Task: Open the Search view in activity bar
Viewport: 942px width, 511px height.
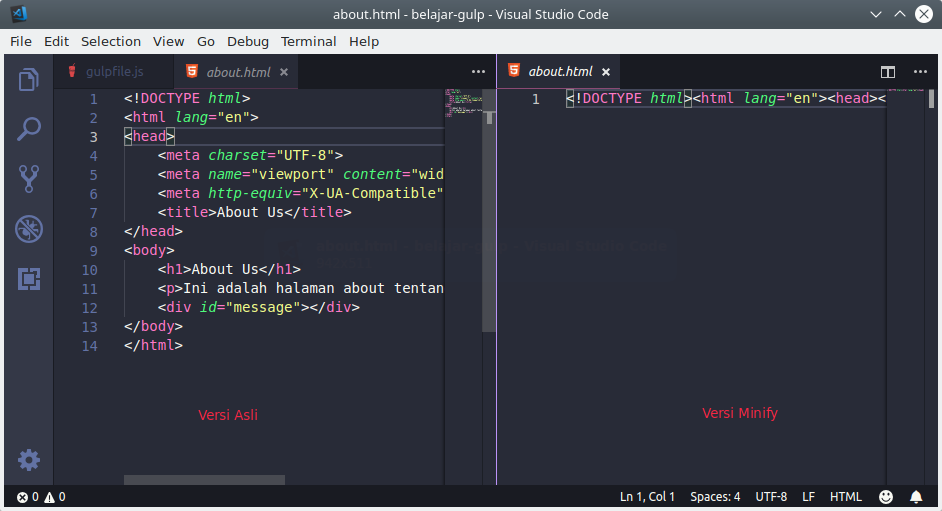Action: [28, 129]
